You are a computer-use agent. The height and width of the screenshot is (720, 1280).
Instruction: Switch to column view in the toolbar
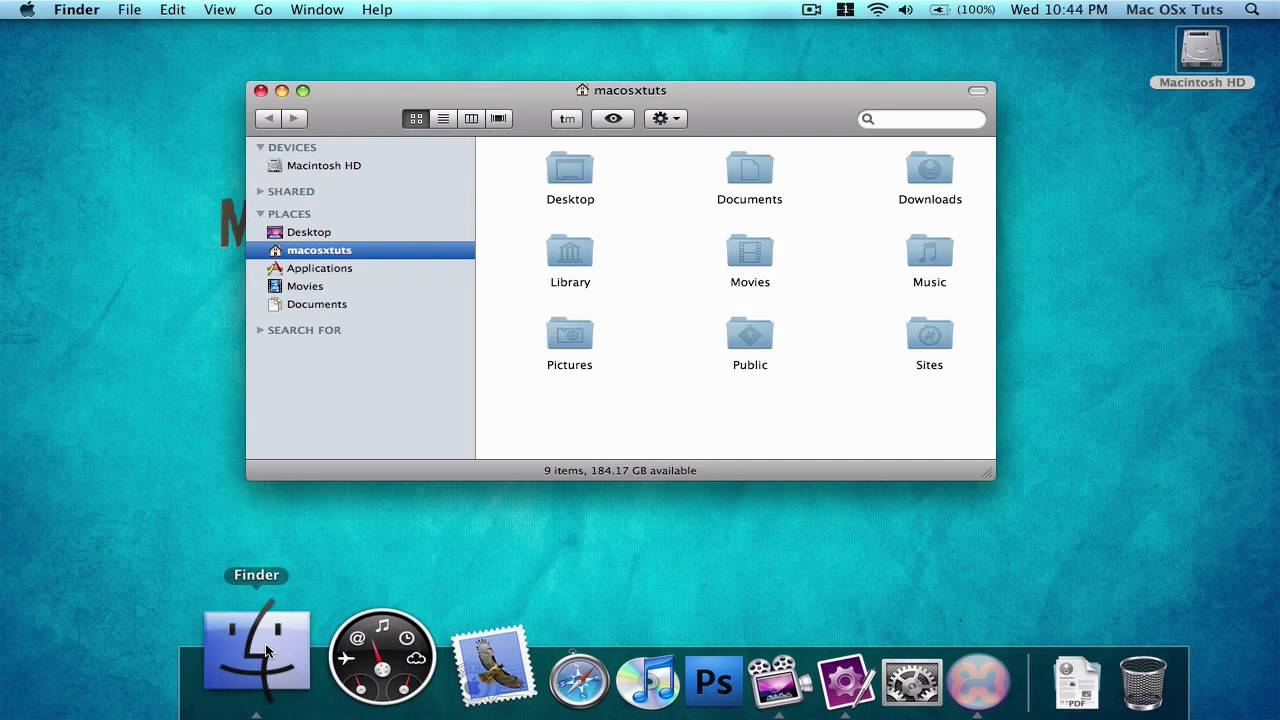tap(471, 119)
